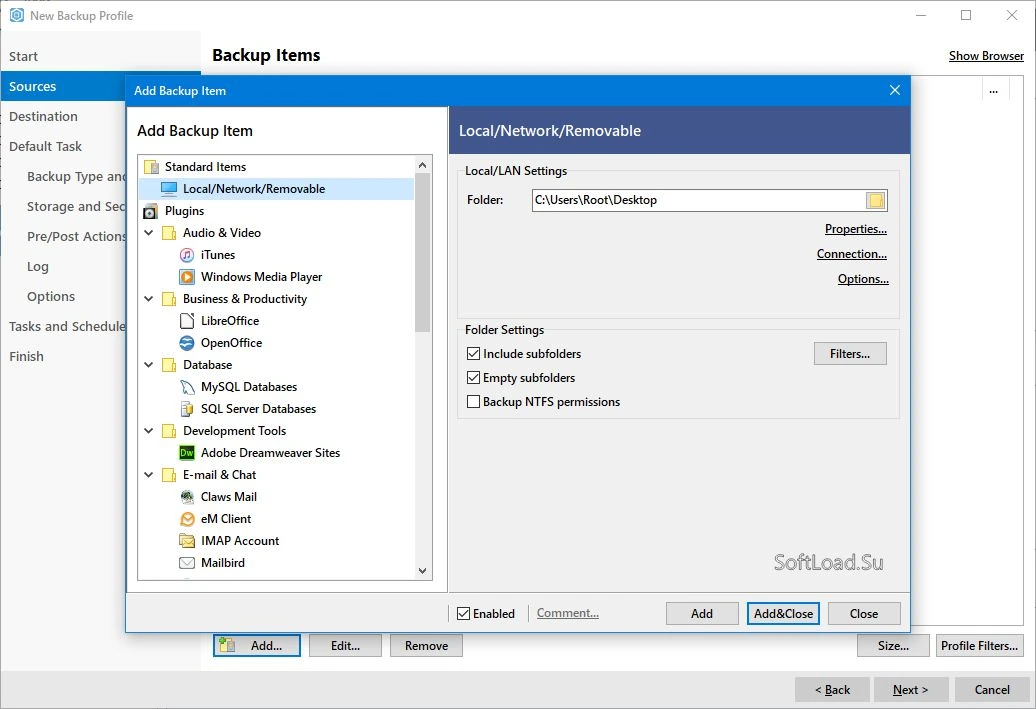
Task: Click the eM Client icon
Action: (187, 519)
